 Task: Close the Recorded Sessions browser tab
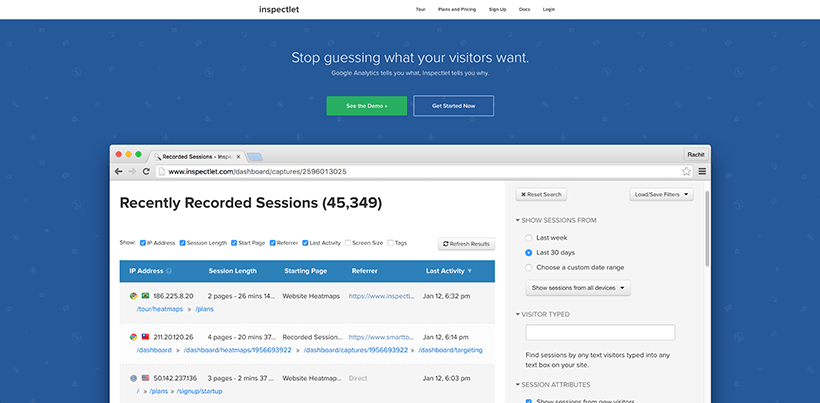[238, 156]
